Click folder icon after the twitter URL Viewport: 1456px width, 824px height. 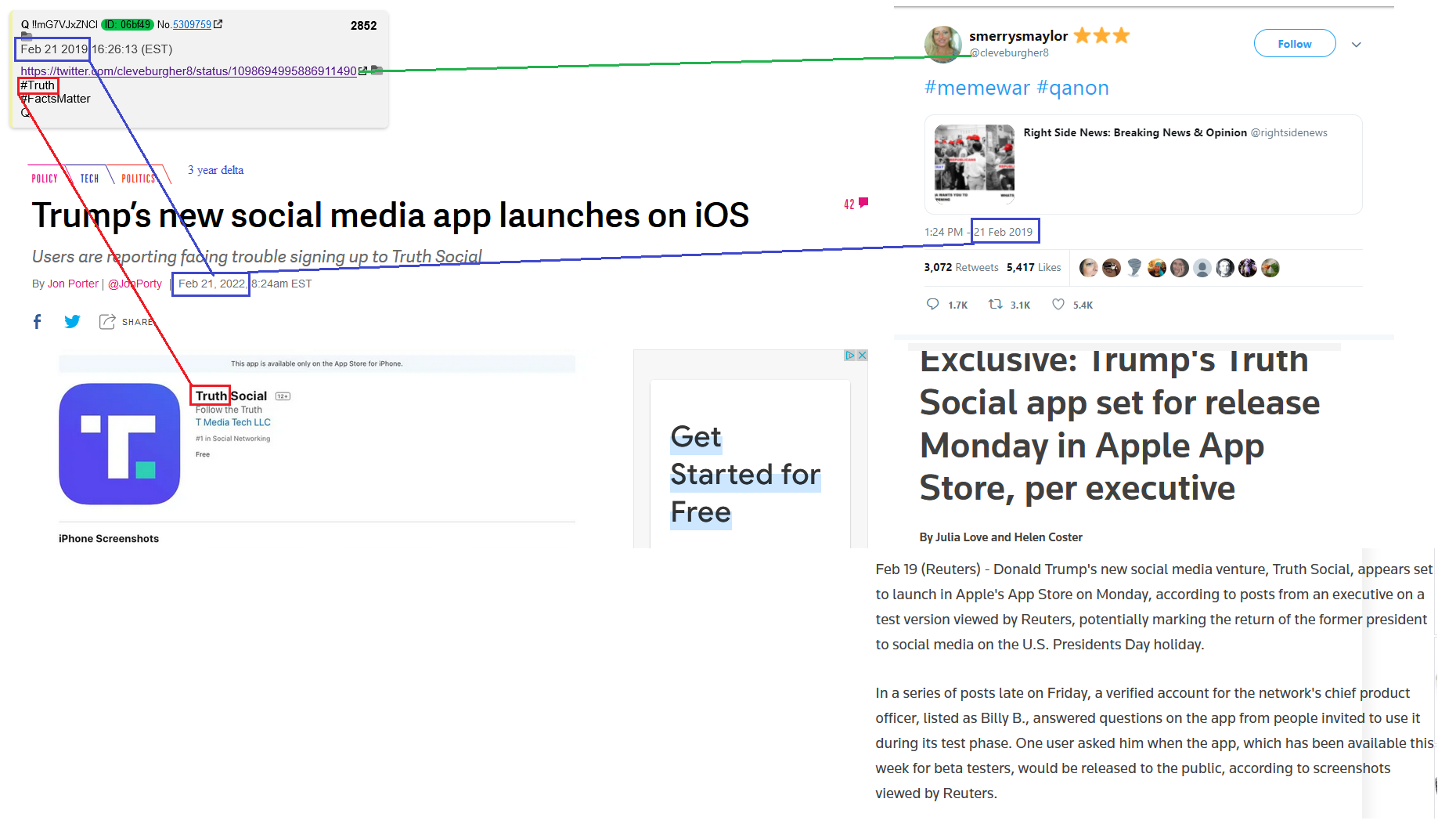coord(377,70)
